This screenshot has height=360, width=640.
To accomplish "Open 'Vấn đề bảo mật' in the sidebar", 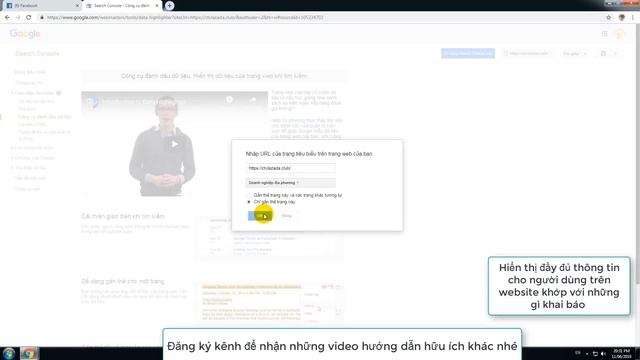I will point(31,178).
